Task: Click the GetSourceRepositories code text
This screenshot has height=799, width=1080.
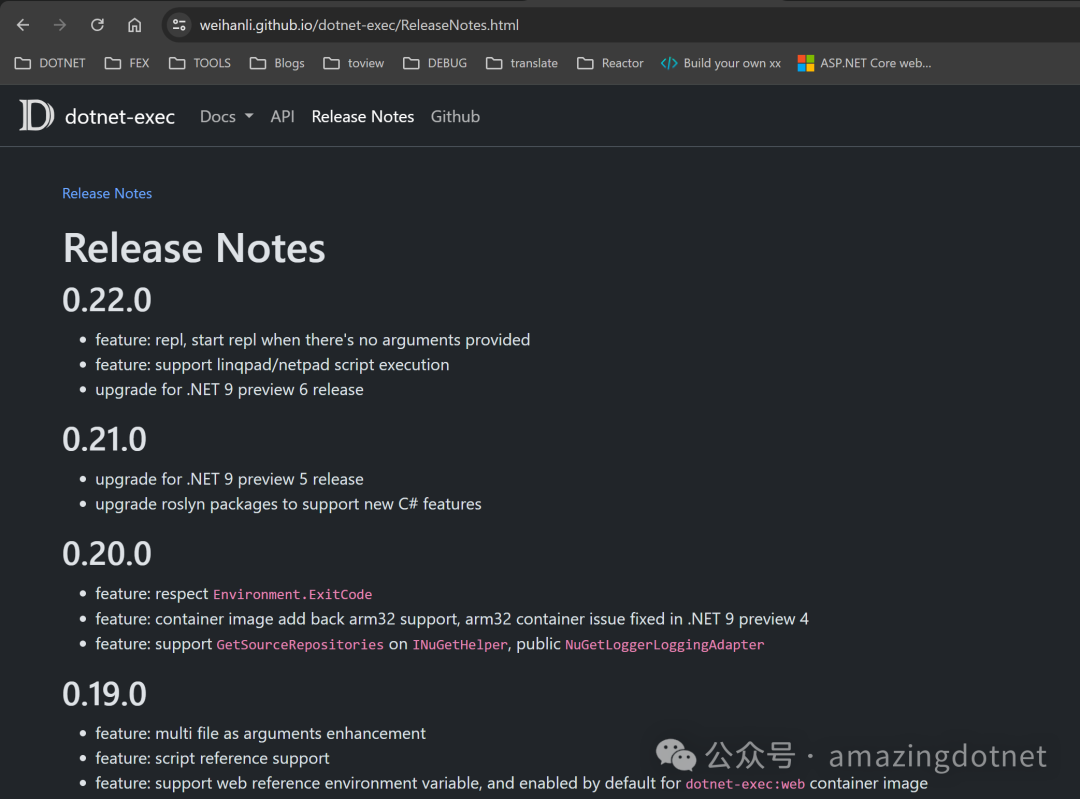Action: [300, 645]
